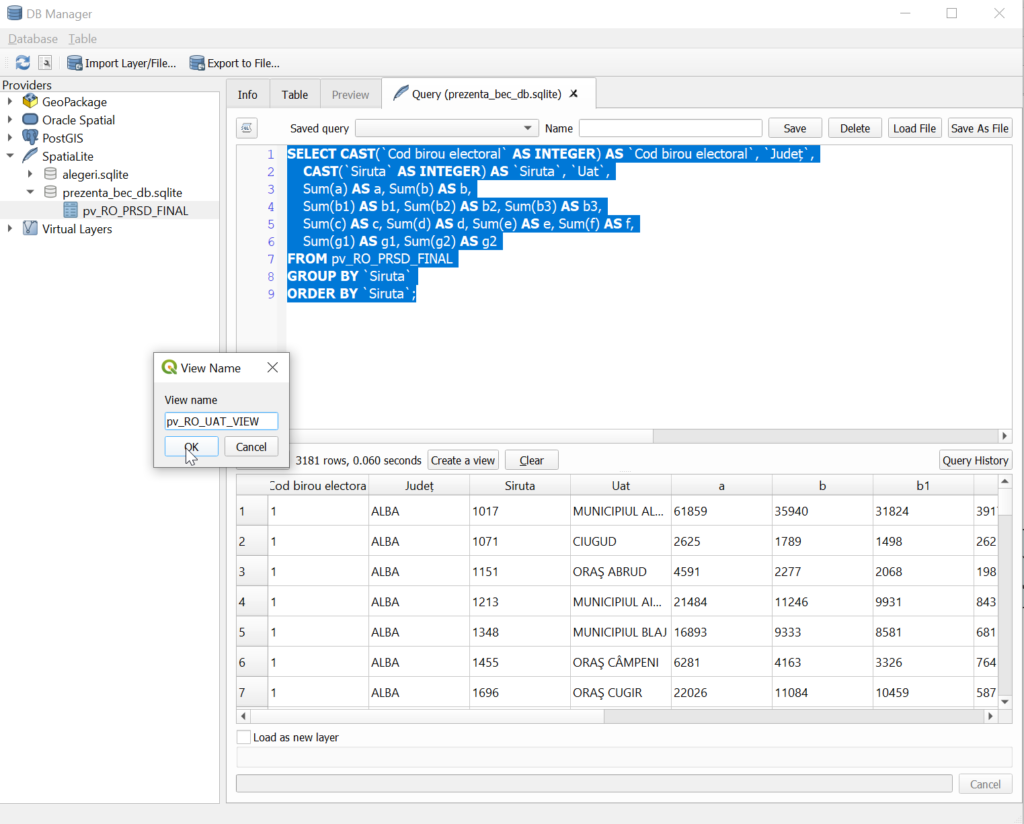Click results horizontal scrollbar right arrow

990,716
